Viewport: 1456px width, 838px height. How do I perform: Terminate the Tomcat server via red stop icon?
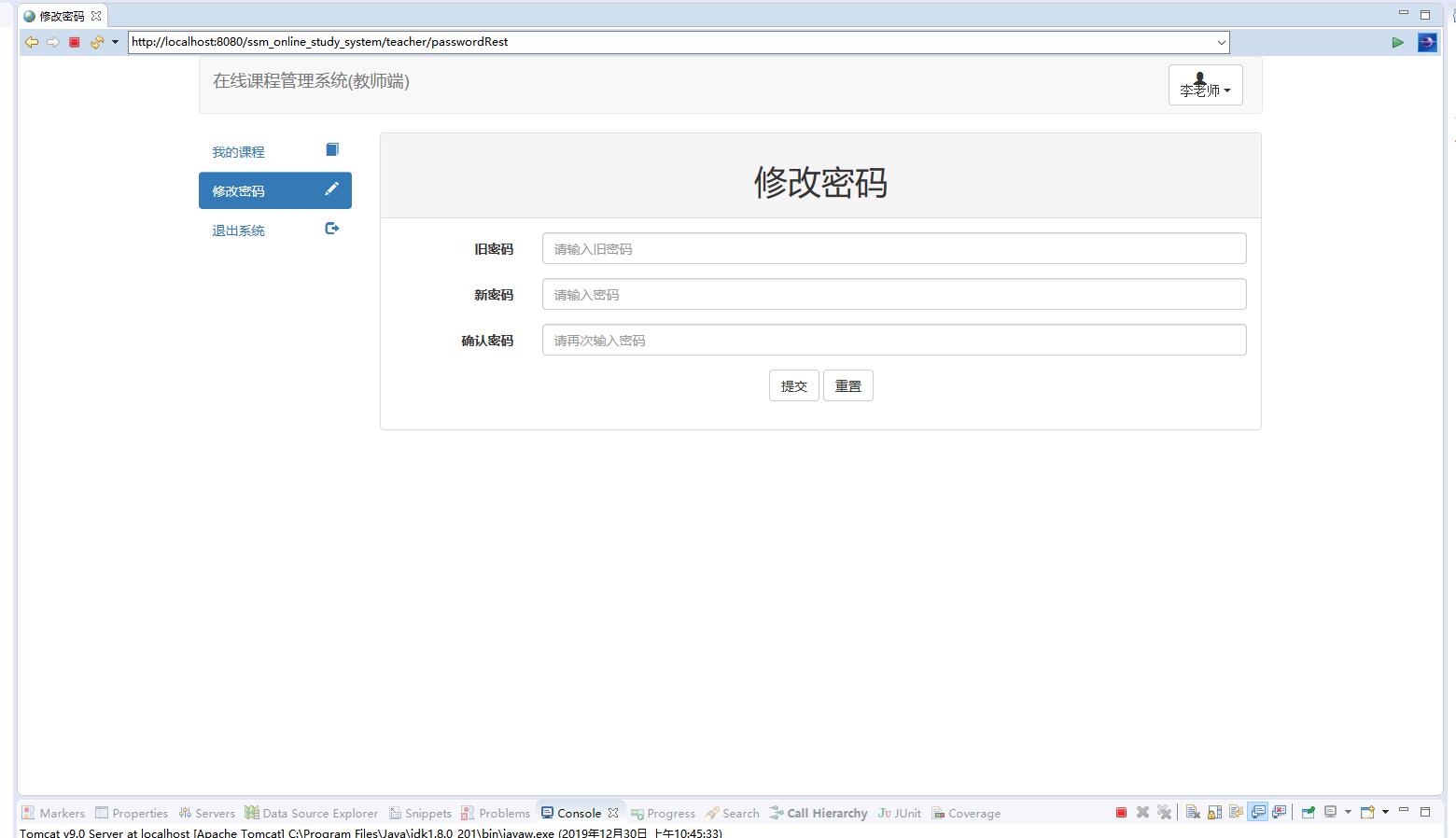1121,812
